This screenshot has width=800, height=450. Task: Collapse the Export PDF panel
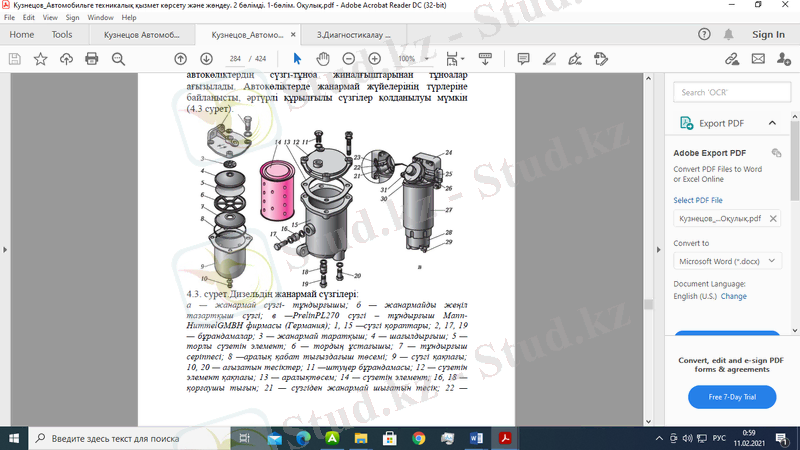pos(770,123)
